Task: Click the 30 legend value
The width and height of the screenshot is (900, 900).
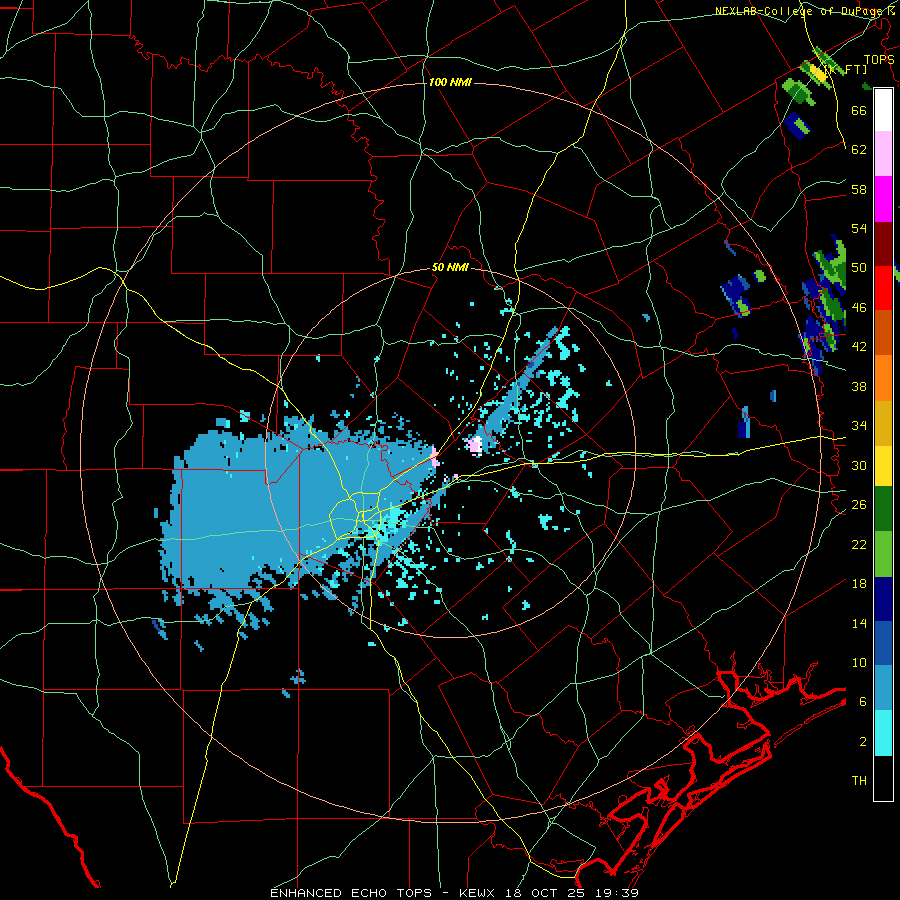Action: [x=859, y=465]
